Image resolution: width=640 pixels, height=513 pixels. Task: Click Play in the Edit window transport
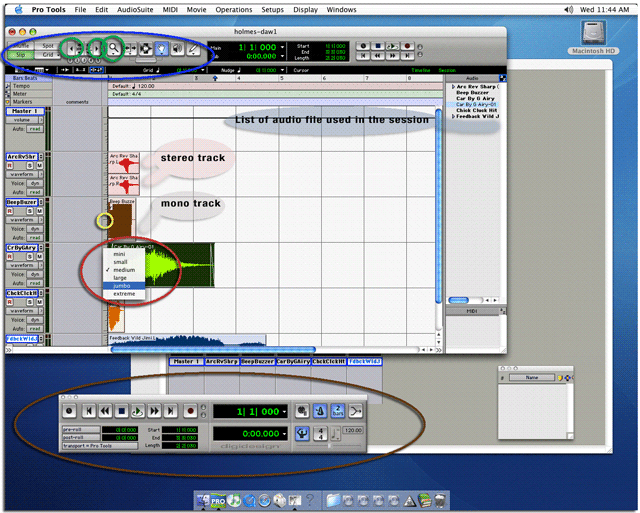pyautogui.click(x=392, y=46)
